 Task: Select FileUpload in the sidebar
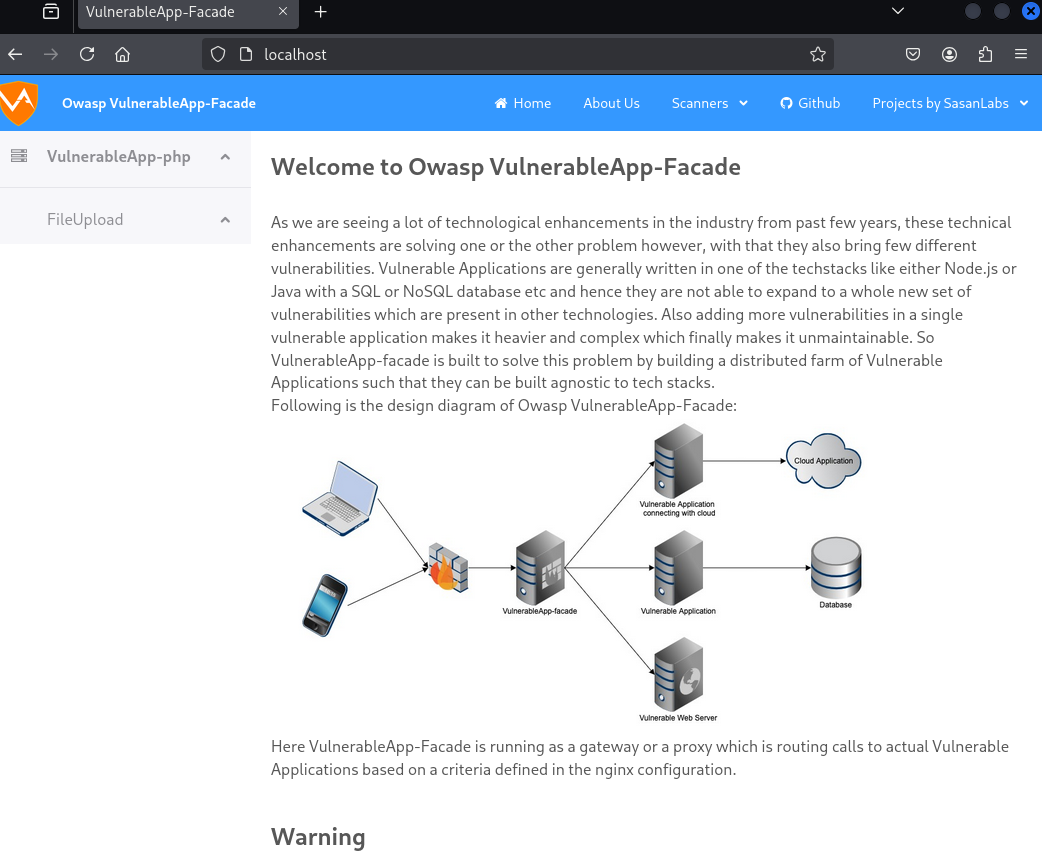(85, 219)
